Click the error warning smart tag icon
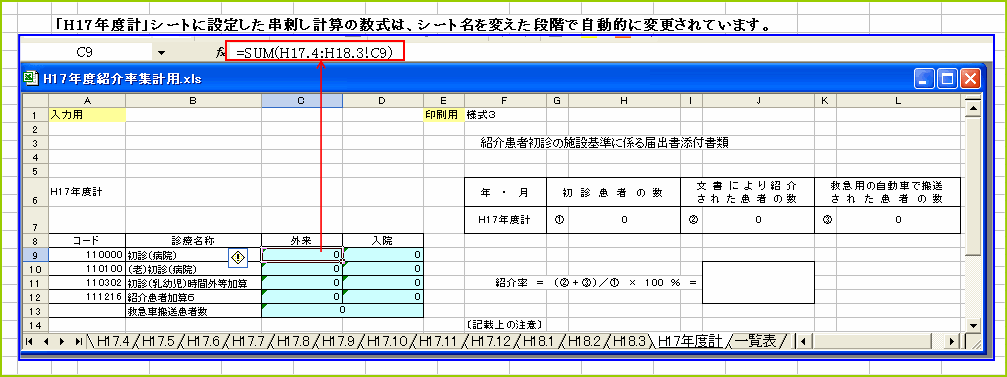The height and width of the screenshot is (377, 1007). coord(238,257)
